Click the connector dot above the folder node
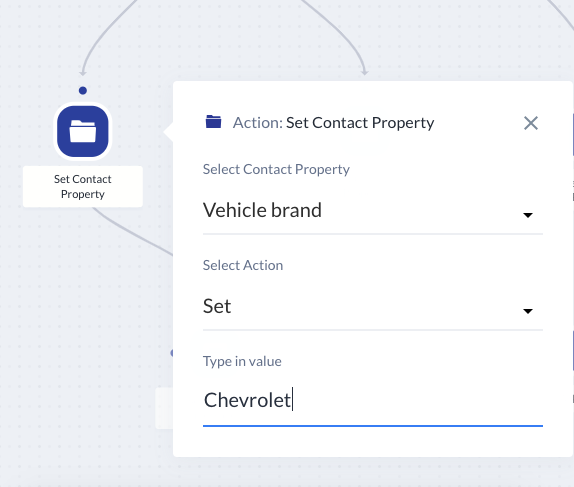574x487 pixels. (83, 90)
